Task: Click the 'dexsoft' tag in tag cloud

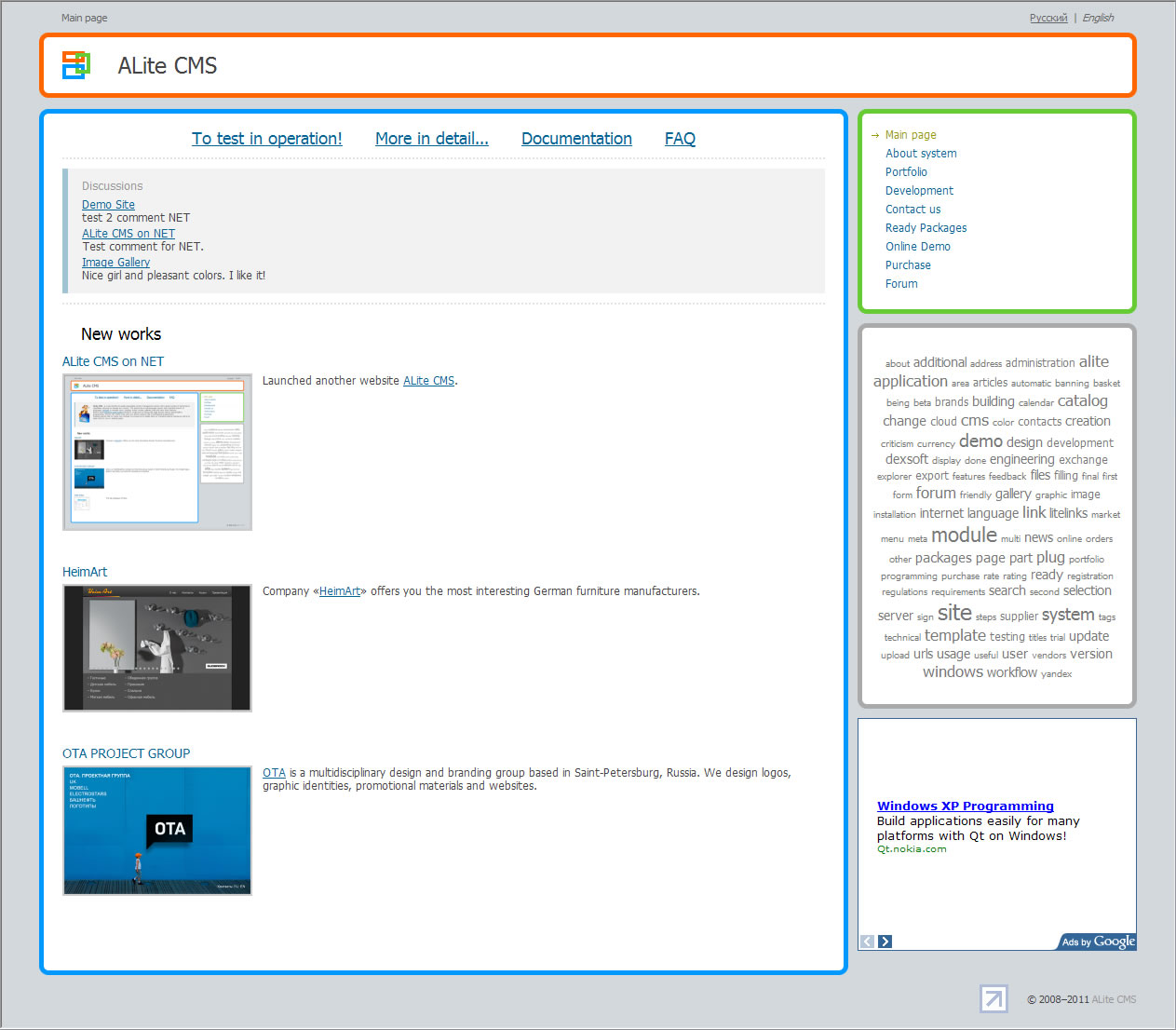Action: tap(906, 459)
